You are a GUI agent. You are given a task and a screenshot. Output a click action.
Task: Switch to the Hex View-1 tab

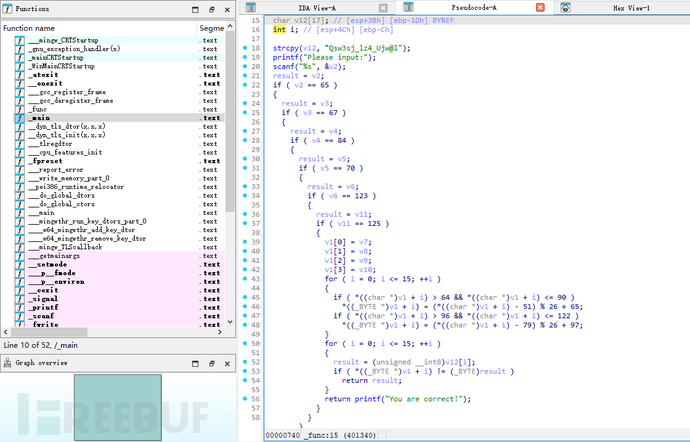click(x=629, y=7)
